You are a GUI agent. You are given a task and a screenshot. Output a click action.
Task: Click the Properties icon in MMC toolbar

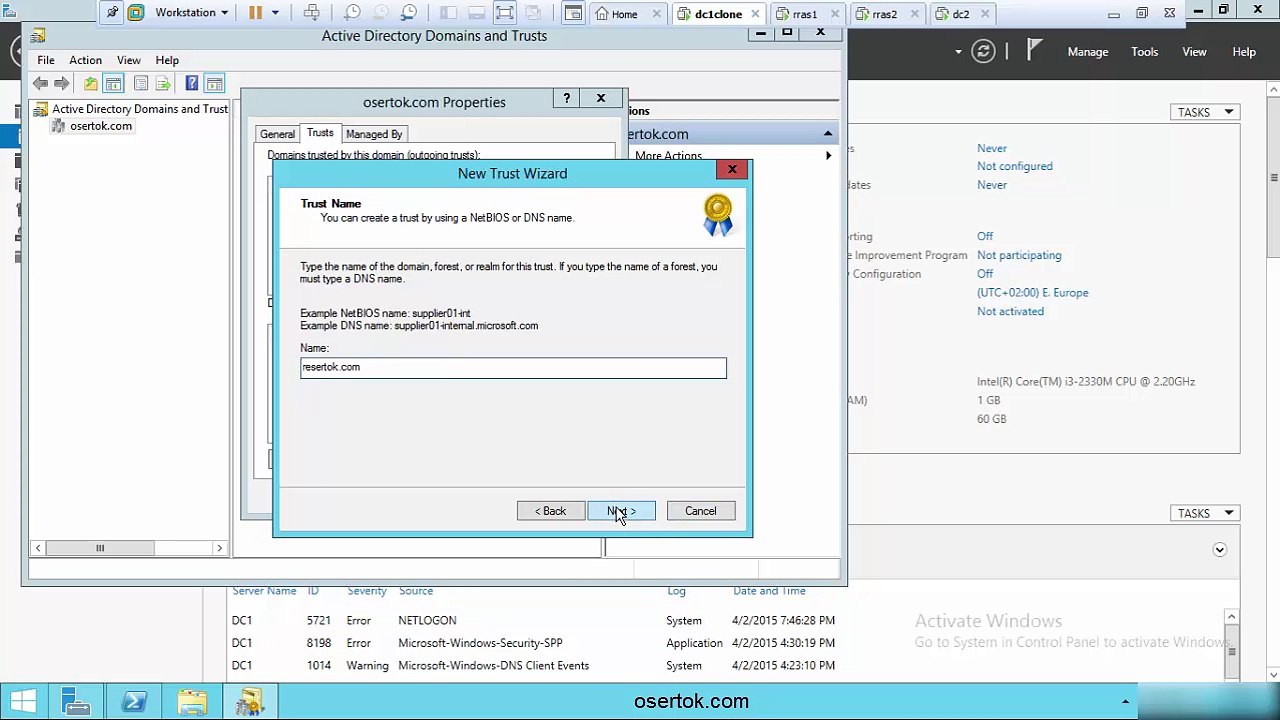pyautogui.click(x=141, y=84)
